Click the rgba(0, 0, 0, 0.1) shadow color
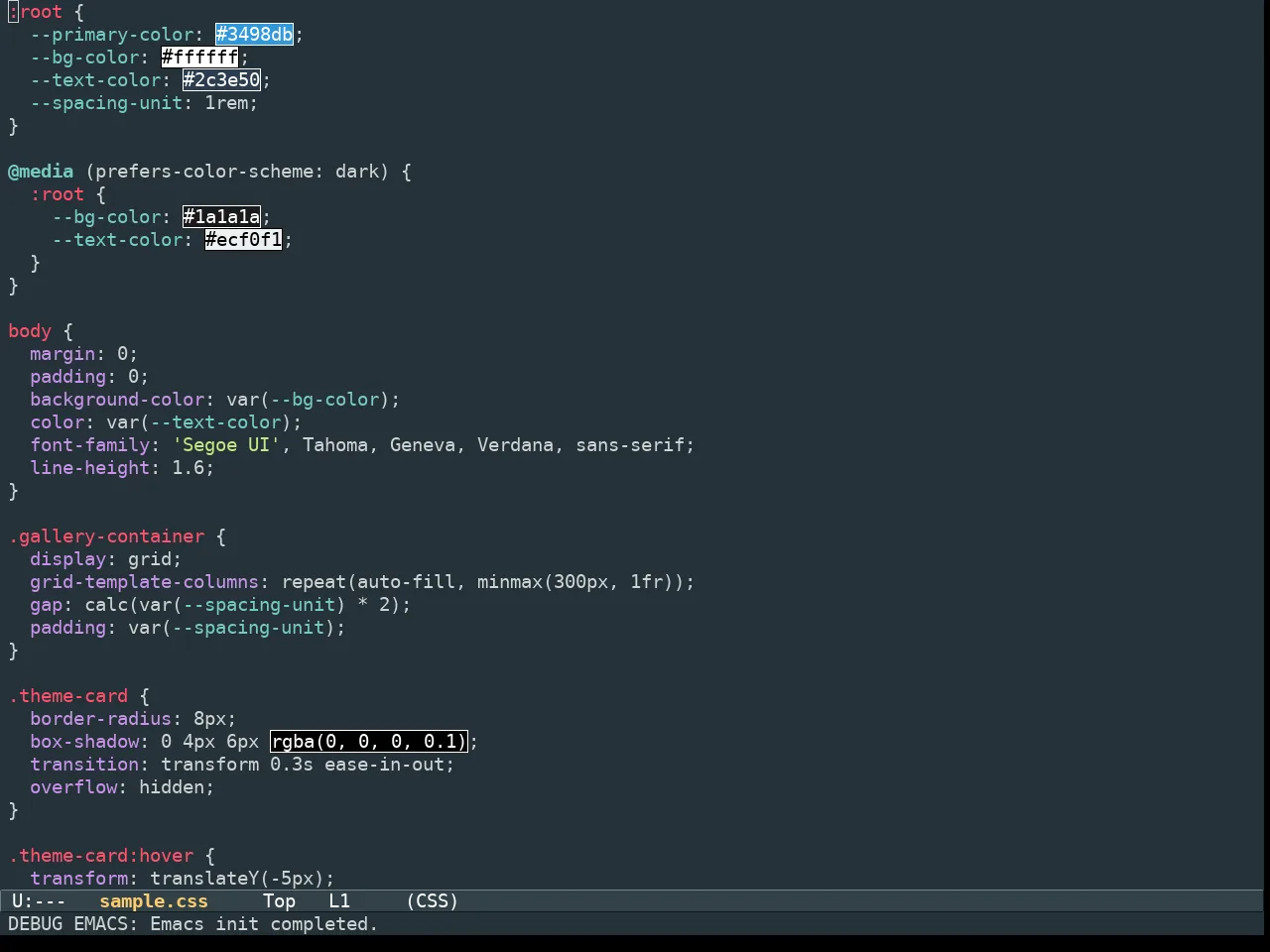This screenshot has height=952, width=1270. (368, 742)
